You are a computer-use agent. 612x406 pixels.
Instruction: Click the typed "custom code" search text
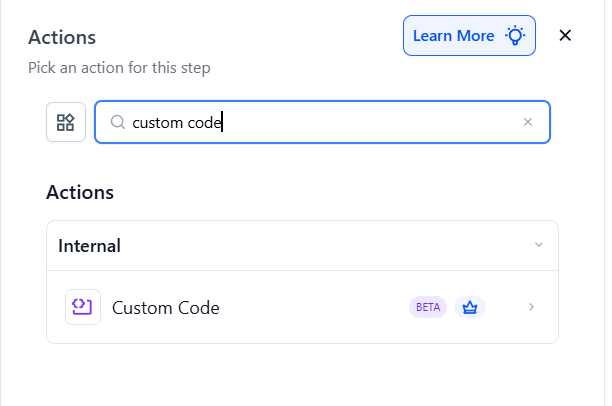click(x=176, y=122)
